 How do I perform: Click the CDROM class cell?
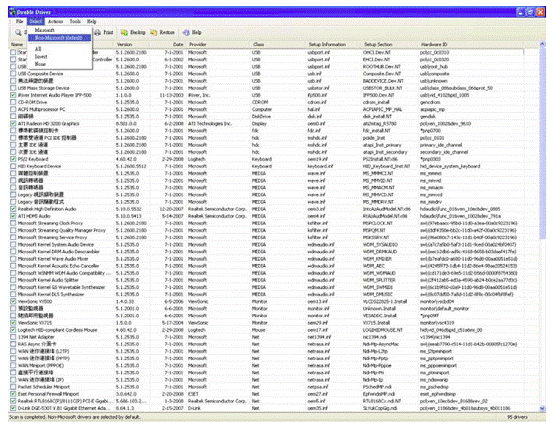pos(259,102)
